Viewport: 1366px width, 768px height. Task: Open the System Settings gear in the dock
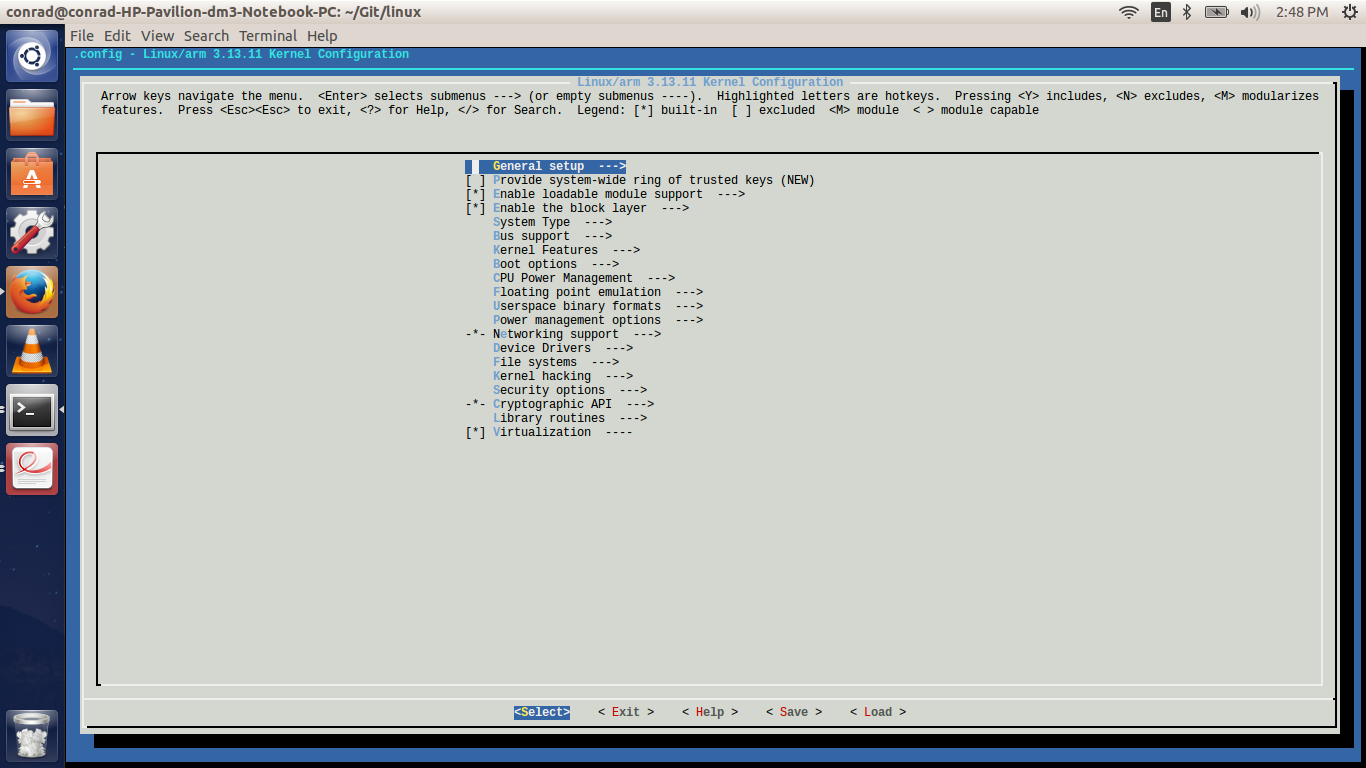(32, 233)
